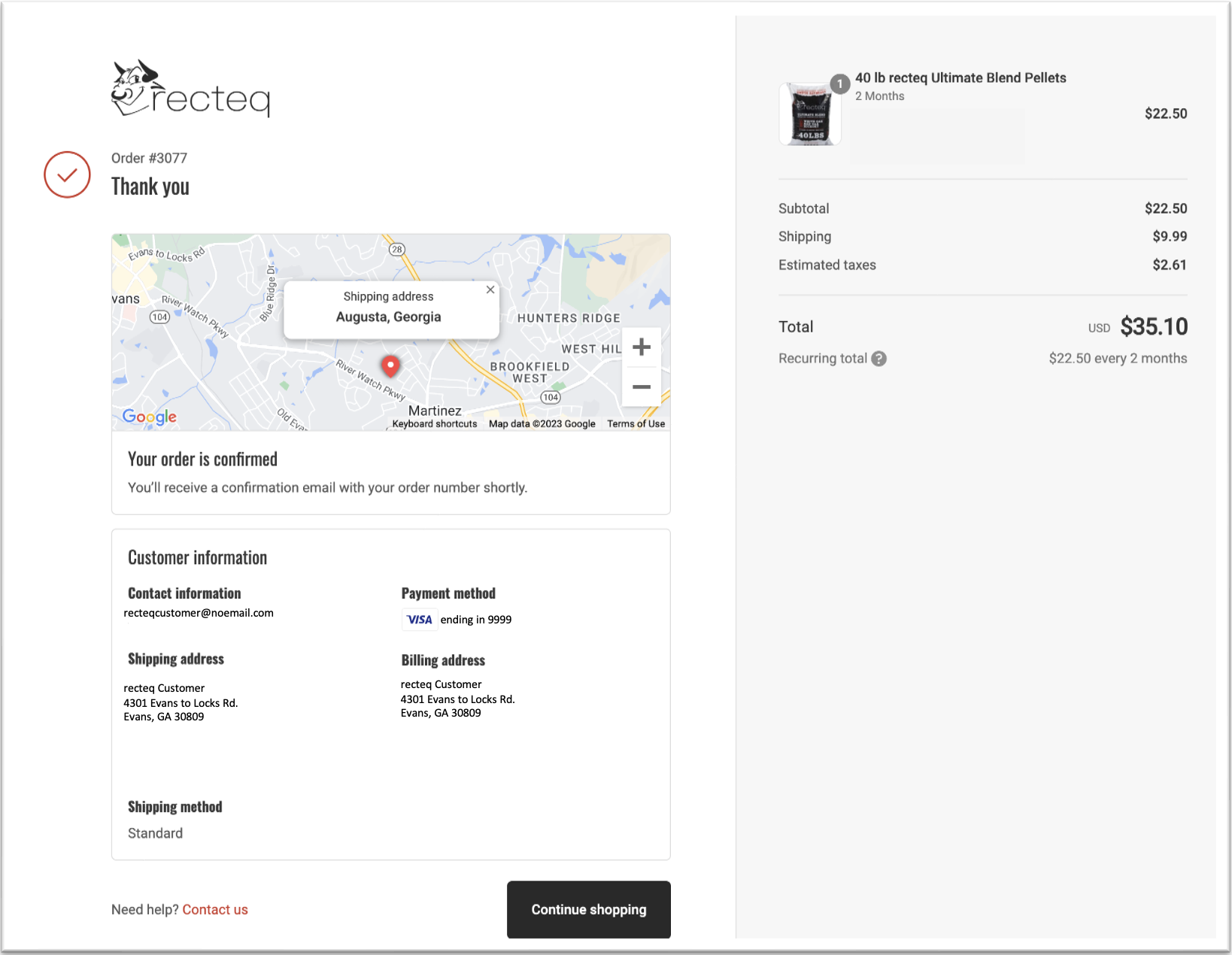The image size is (1232, 955).
Task: Click the recteqcustomer@noemail.com email
Action: (x=199, y=613)
